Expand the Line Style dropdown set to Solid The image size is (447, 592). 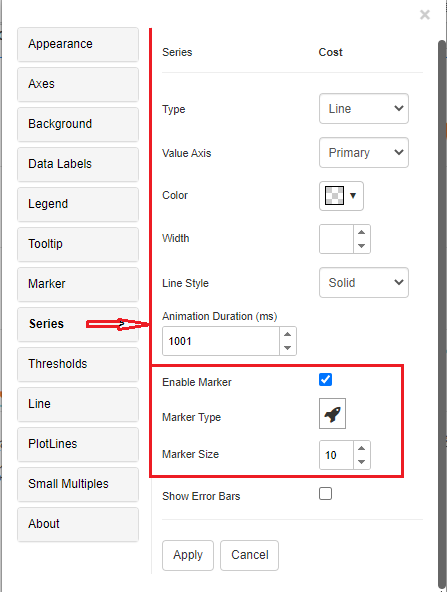click(364, 282)
